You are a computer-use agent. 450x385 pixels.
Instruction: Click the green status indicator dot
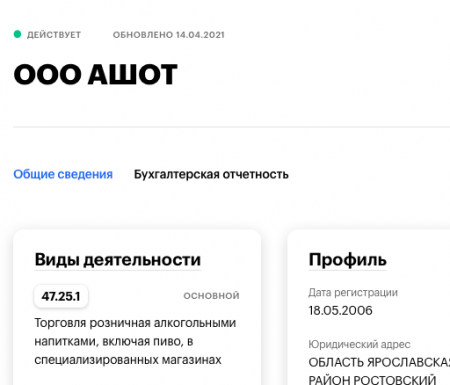[17, 34]
